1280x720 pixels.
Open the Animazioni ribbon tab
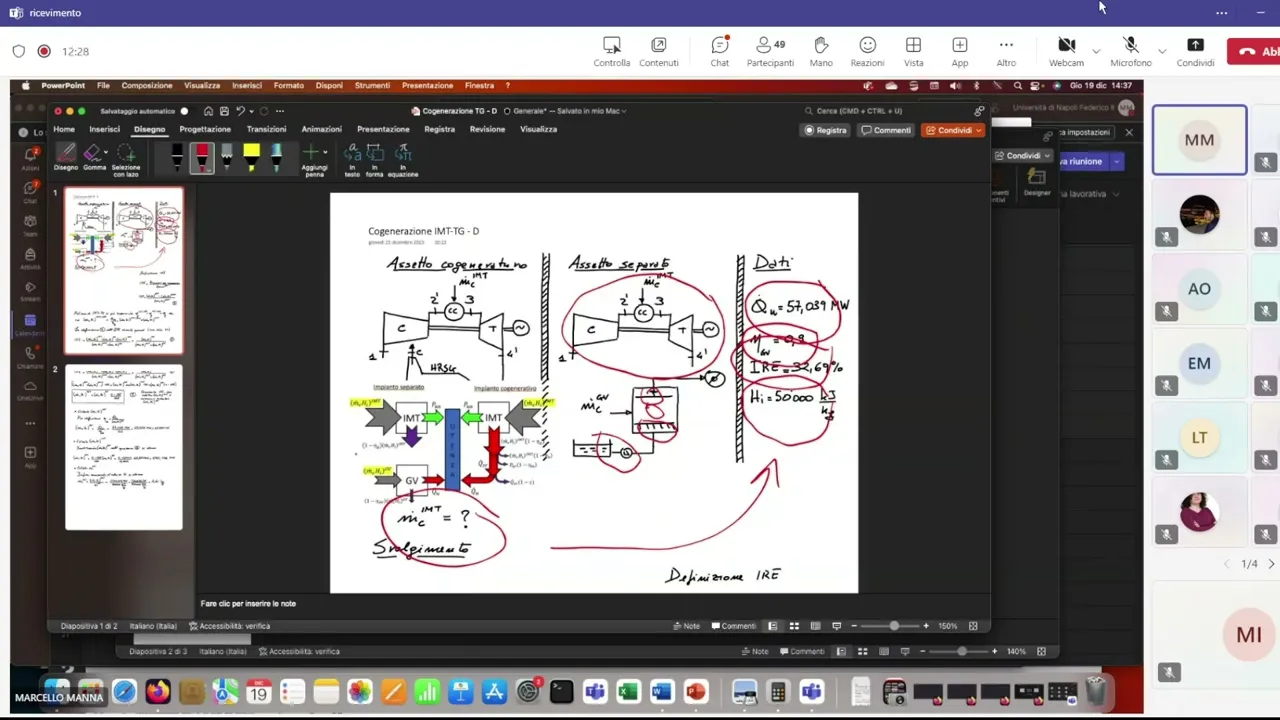(322, 129)
